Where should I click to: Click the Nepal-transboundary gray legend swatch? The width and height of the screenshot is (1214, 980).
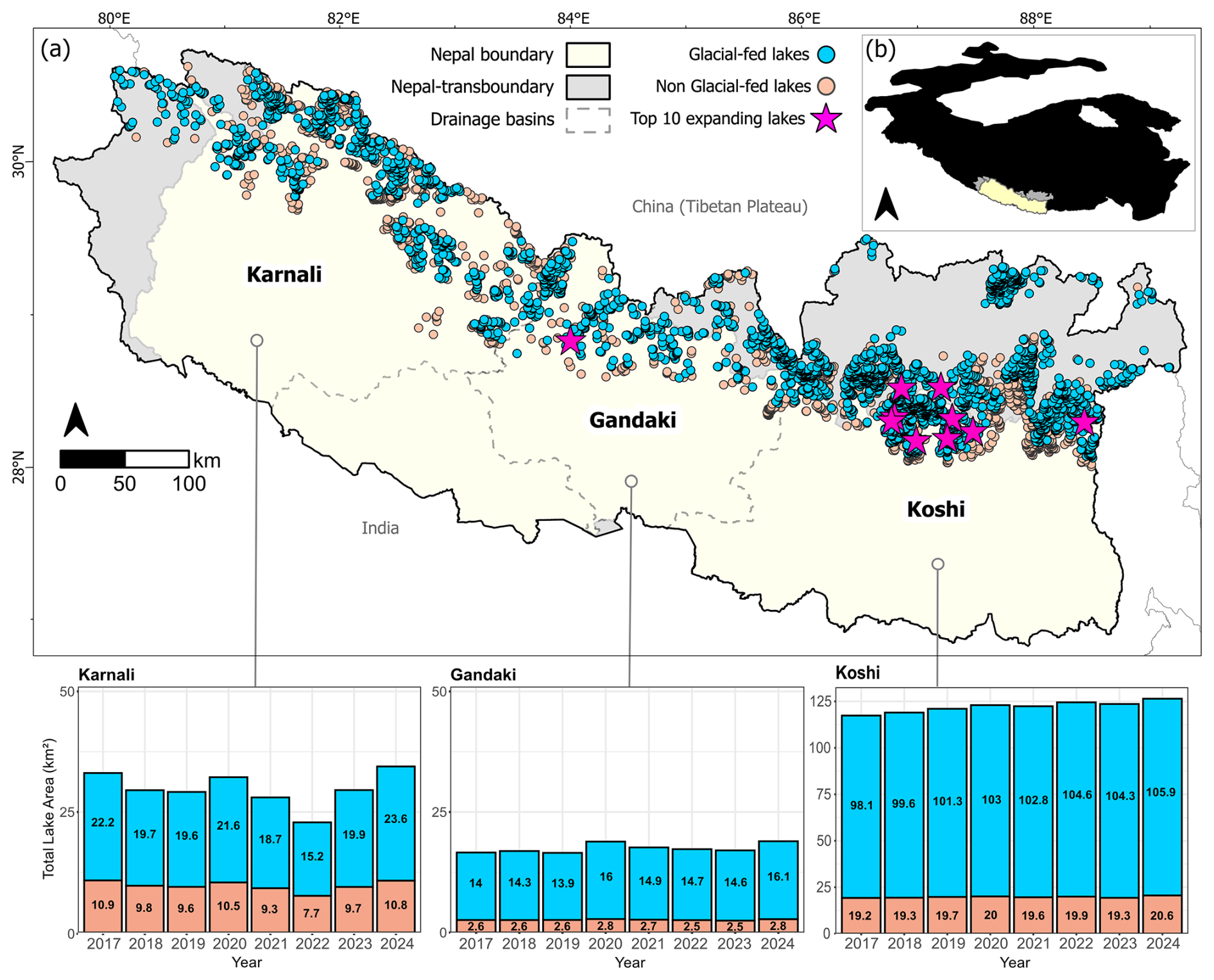pos(588,87)
